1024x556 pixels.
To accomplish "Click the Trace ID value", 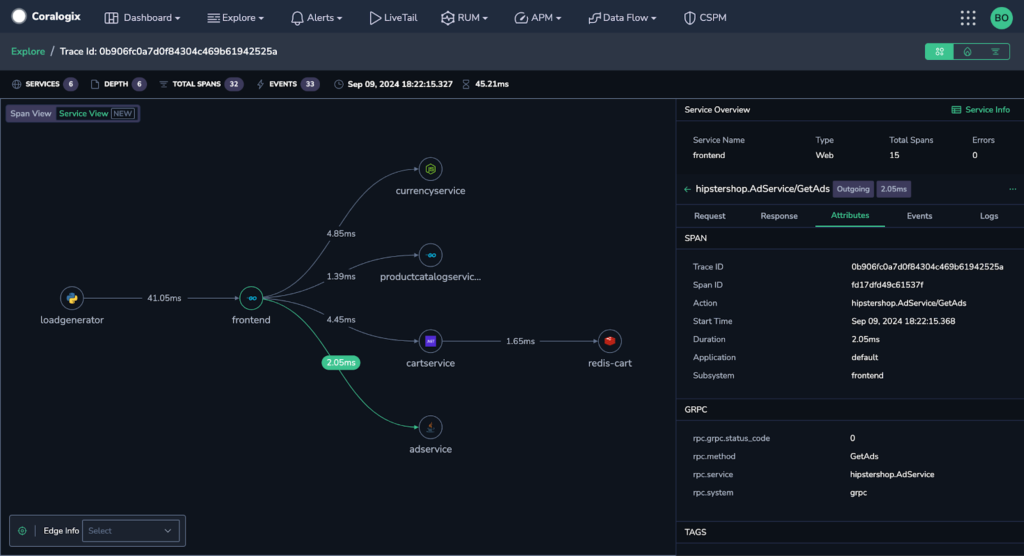I will pyautogui.click(x=927, y=267).
